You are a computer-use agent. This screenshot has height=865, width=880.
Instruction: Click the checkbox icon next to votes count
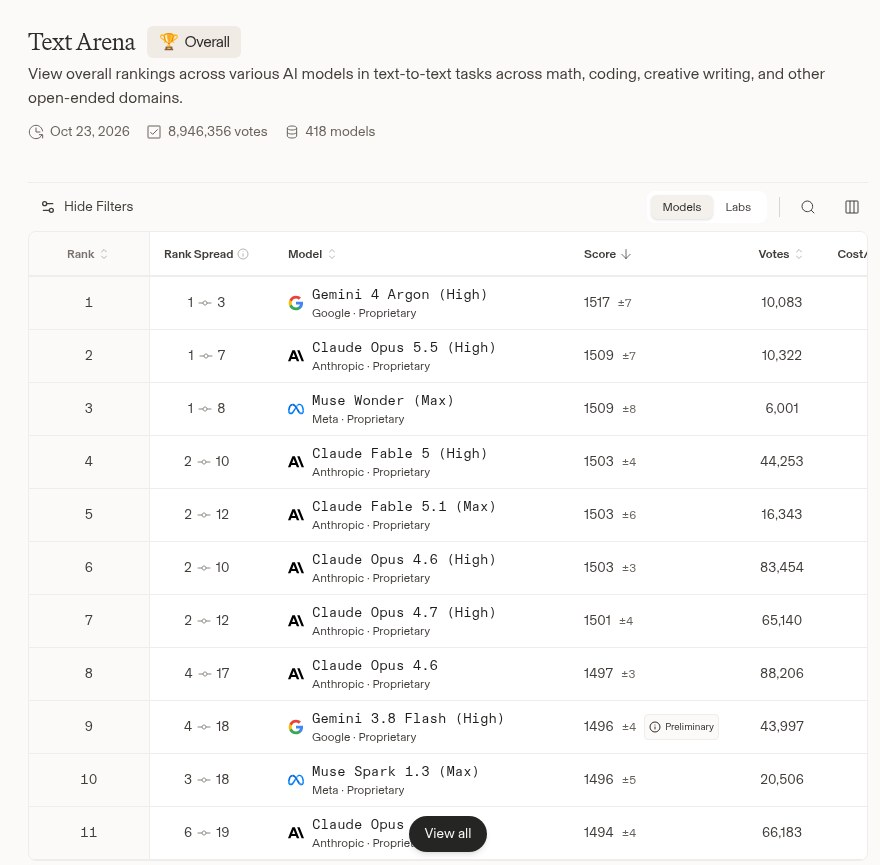click(154, 132)
